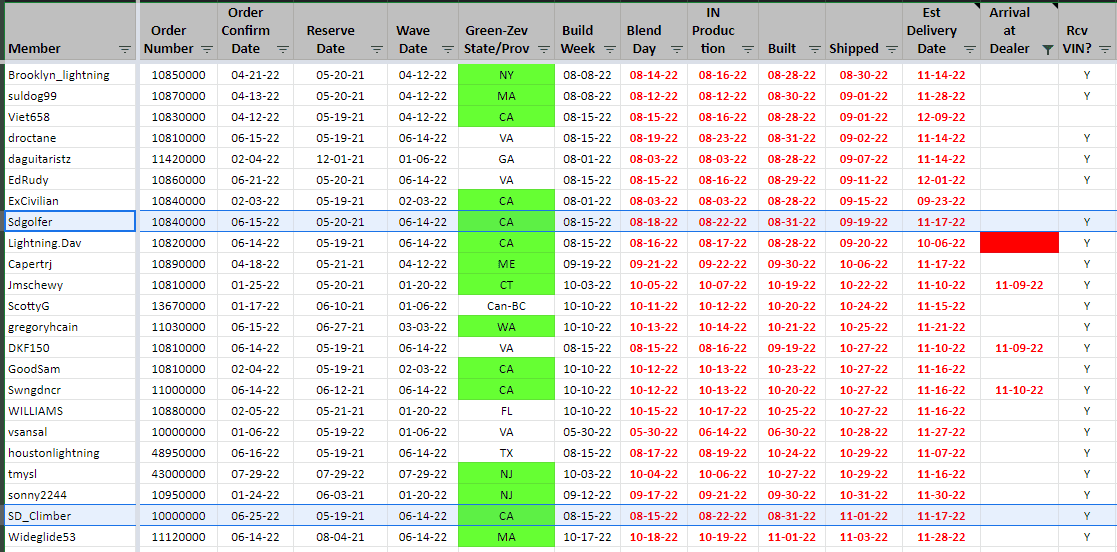Screen dimensions: 1117x552
Task: Click the Order Confirm Date filter icon
Action: point(282,49)
